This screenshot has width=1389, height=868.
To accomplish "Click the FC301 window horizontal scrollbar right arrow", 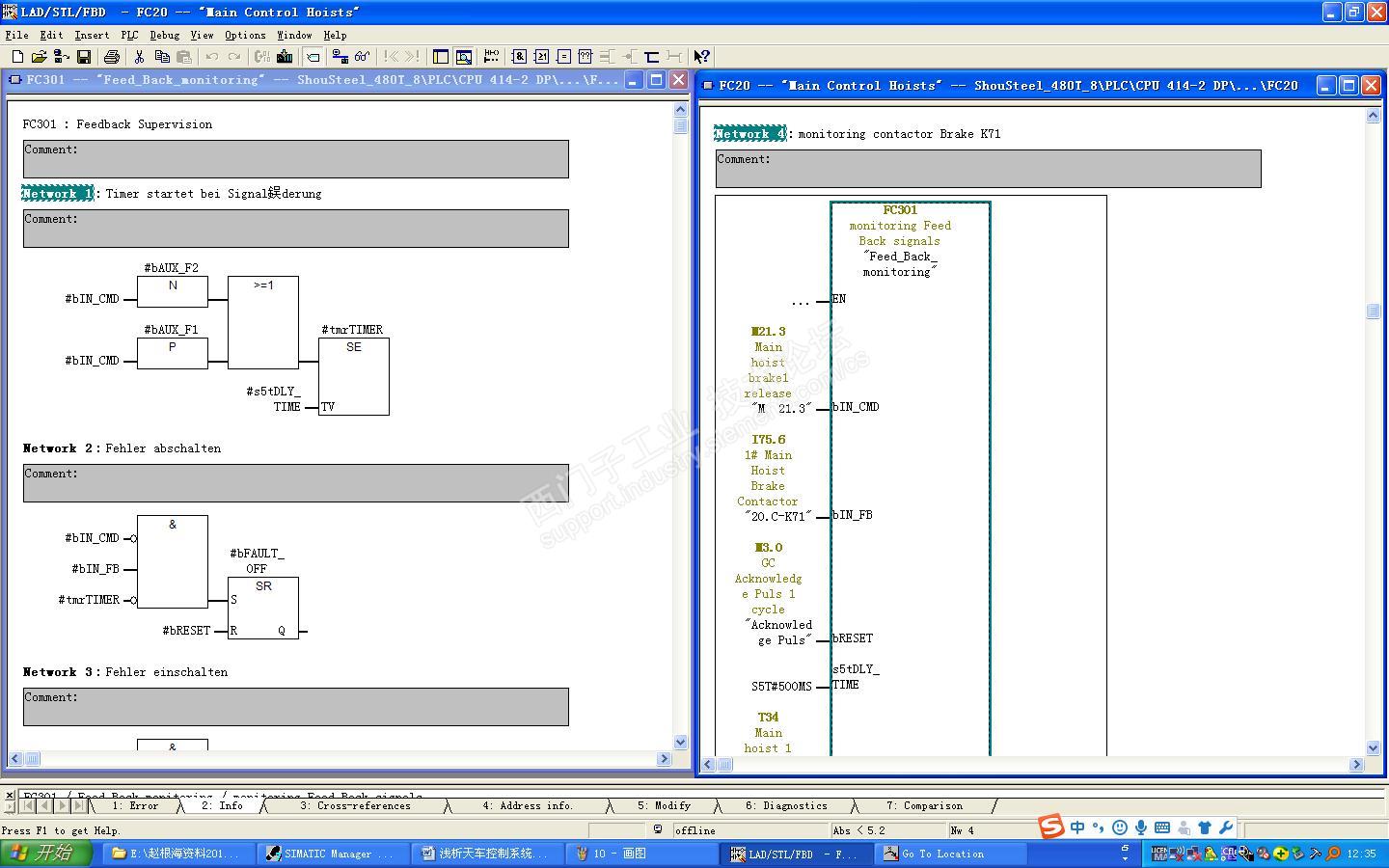I will 664,759.
